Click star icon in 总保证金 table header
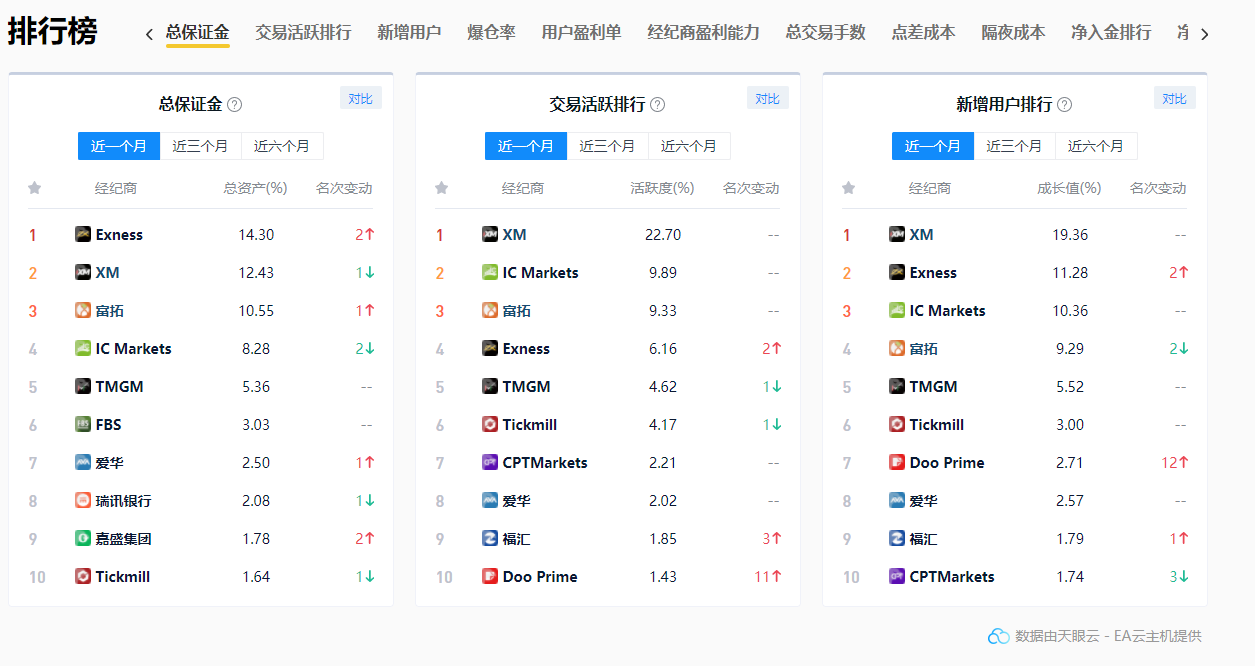 click(x=35, y=188)
